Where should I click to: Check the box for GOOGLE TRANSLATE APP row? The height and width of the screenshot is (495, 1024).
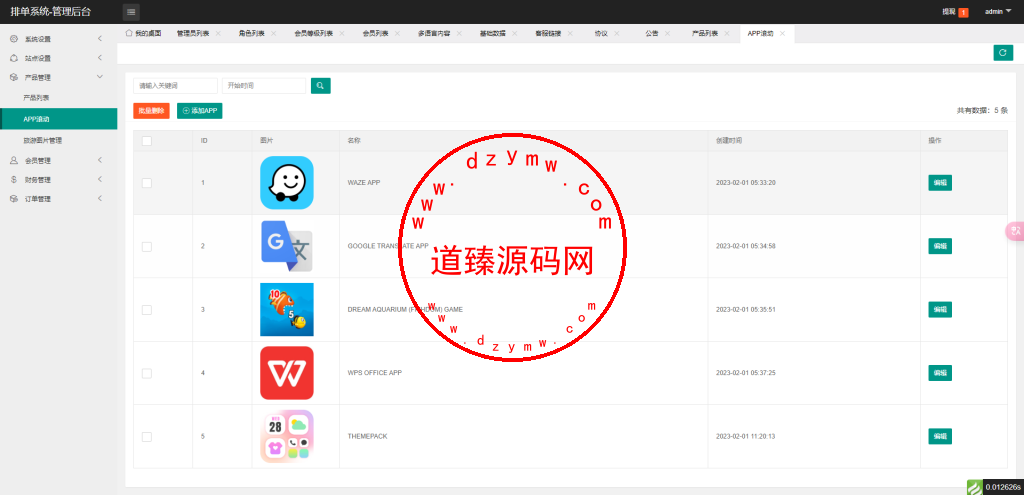tap(147, 246)
